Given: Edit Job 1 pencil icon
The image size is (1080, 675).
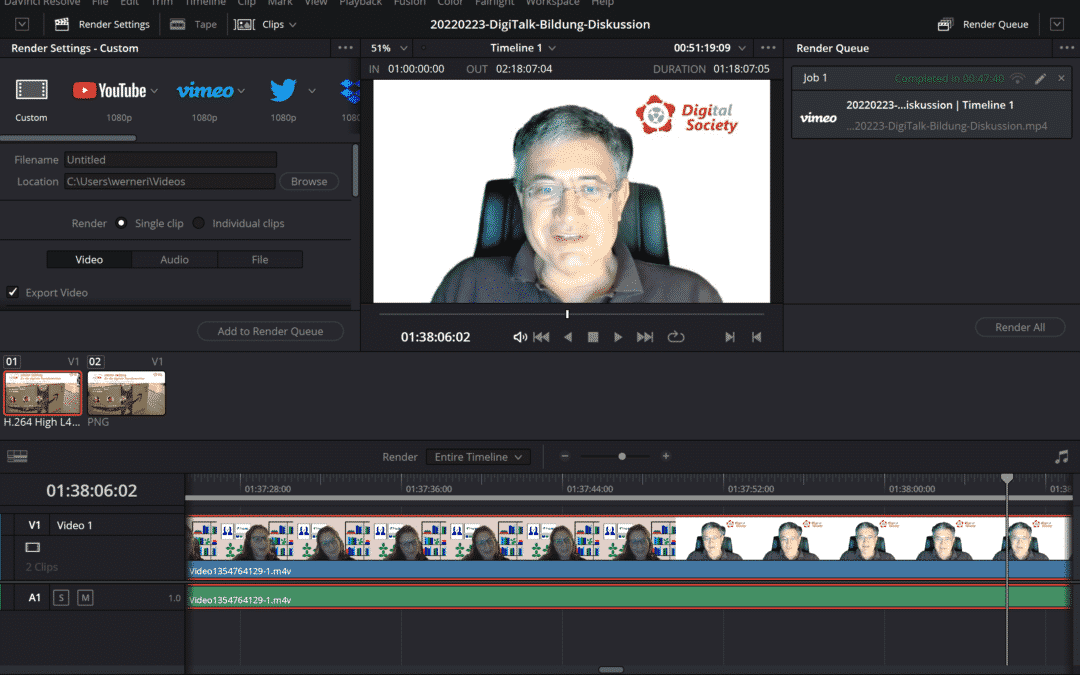Looking at the screenshot, I should click(x=1040, y=78).
